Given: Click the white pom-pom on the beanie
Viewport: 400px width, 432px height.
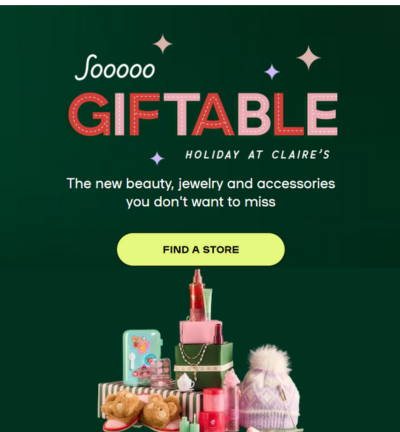Looking at the screenshot, I should (270, 359).
